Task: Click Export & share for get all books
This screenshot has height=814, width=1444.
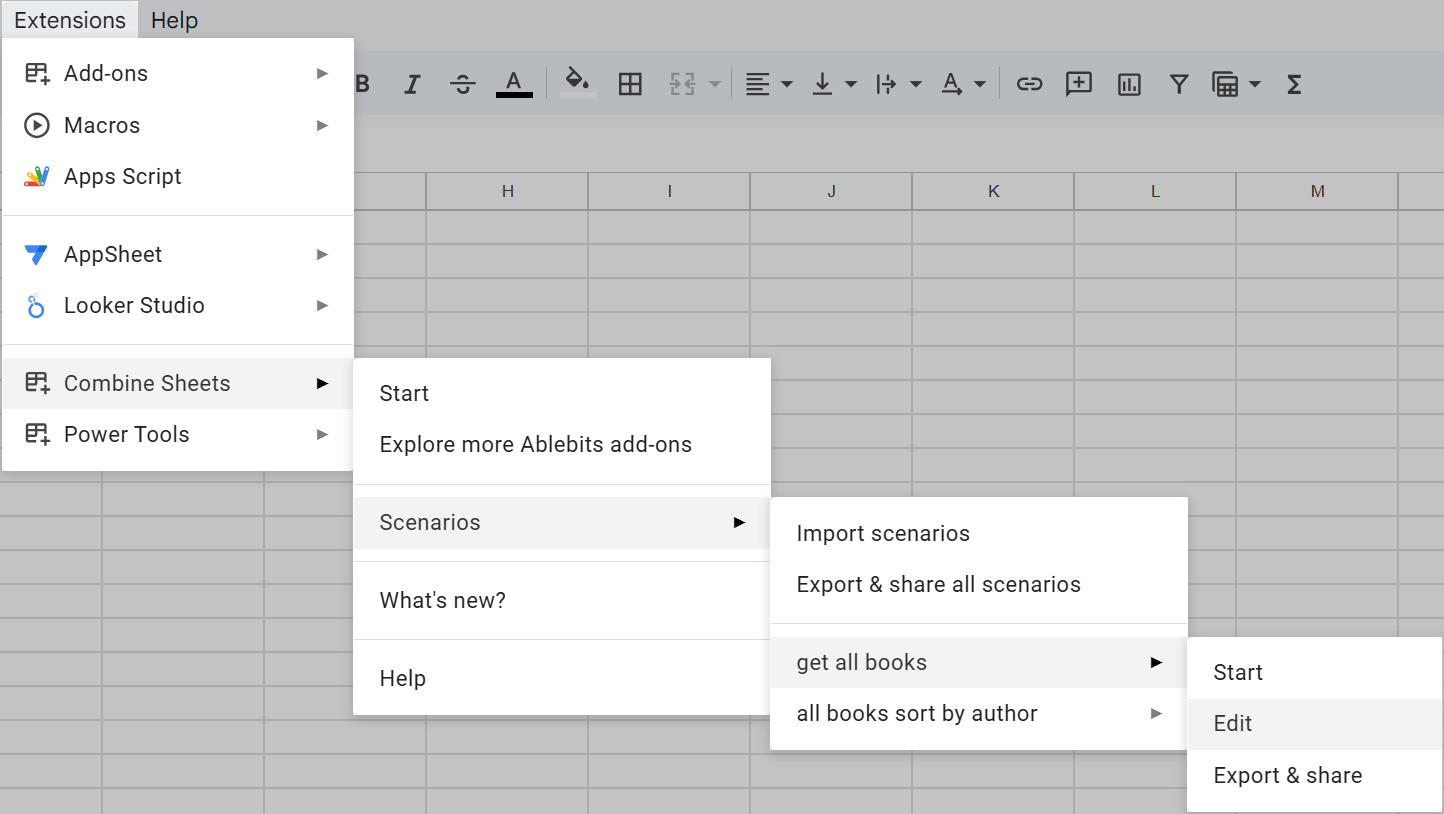Action: point(1314,775)
